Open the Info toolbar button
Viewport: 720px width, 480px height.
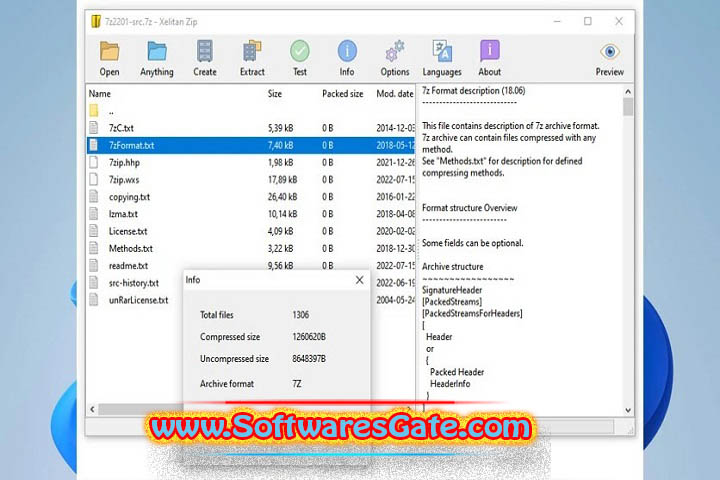[x=347, y=51]
